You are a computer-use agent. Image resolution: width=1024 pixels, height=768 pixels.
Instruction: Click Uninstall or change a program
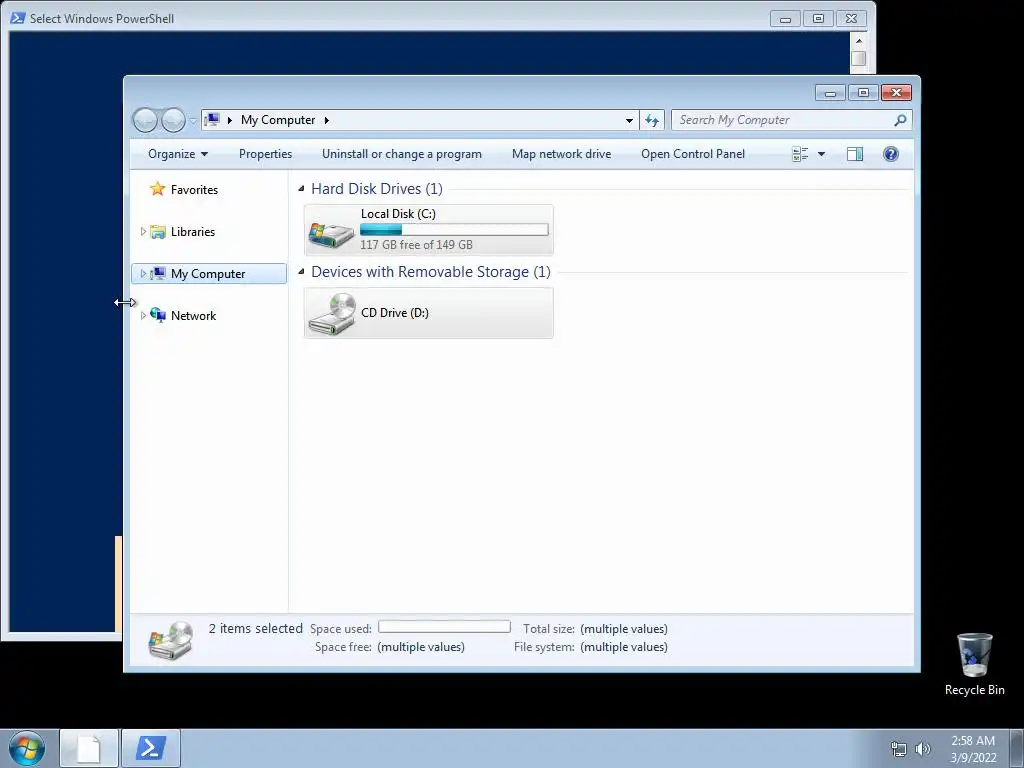402,154
